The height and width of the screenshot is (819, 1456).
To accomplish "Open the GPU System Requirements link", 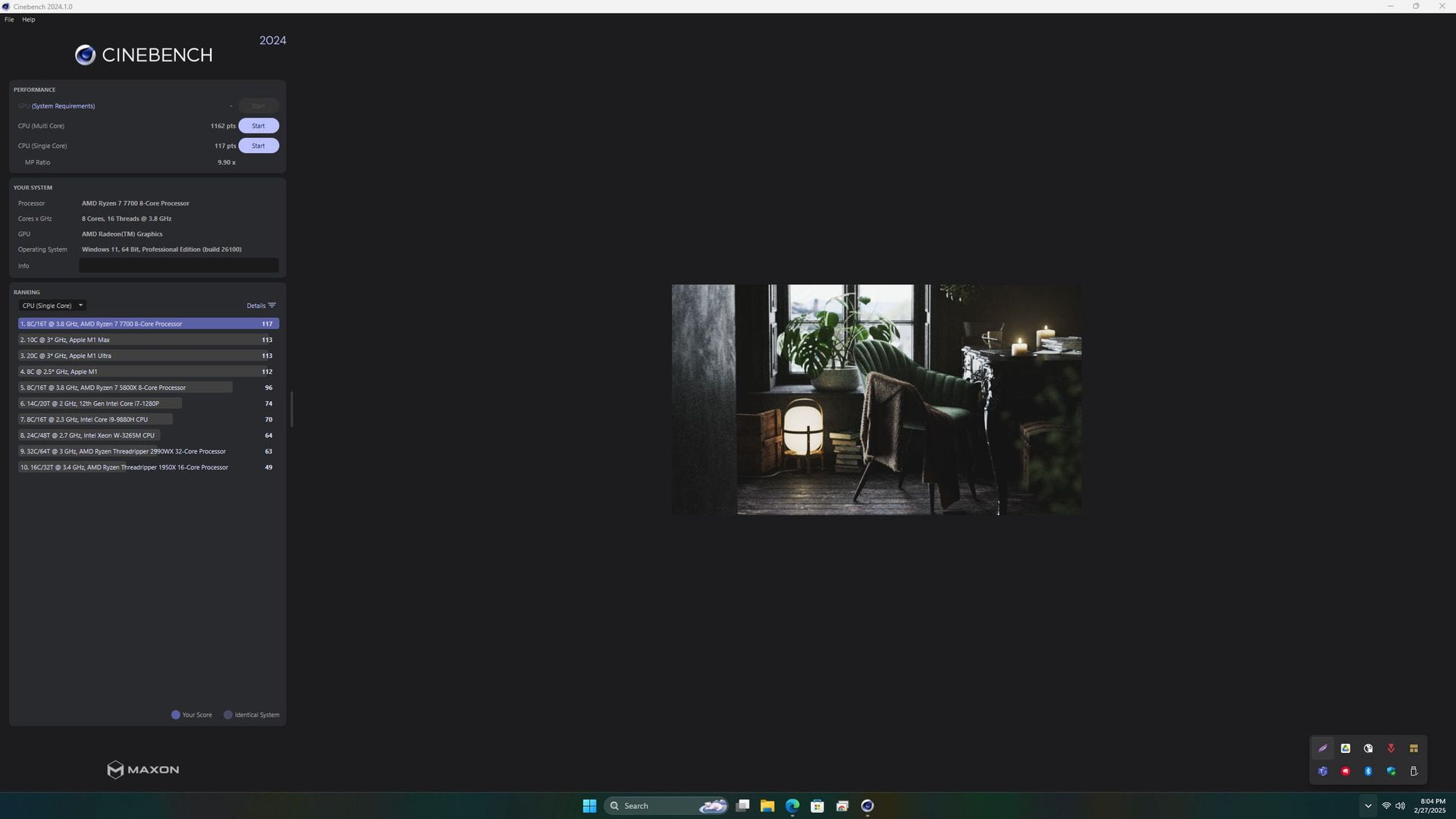I will (64, 106).
